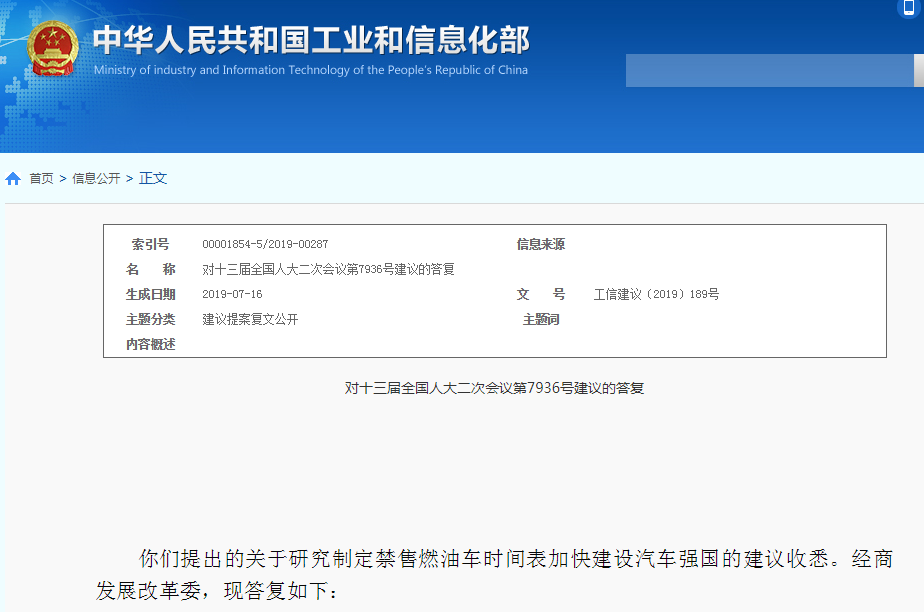Click inside the header search box
The image size is (924, 612).
pos(770,70)
